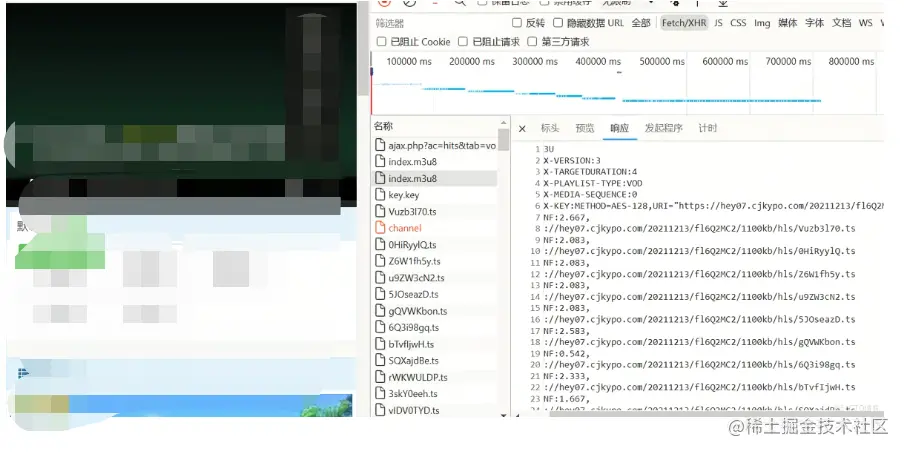This screenshot has width=904, height=452.
Task: Click the X-TARGETDURATION:4 response line
Action: point(590,172)
